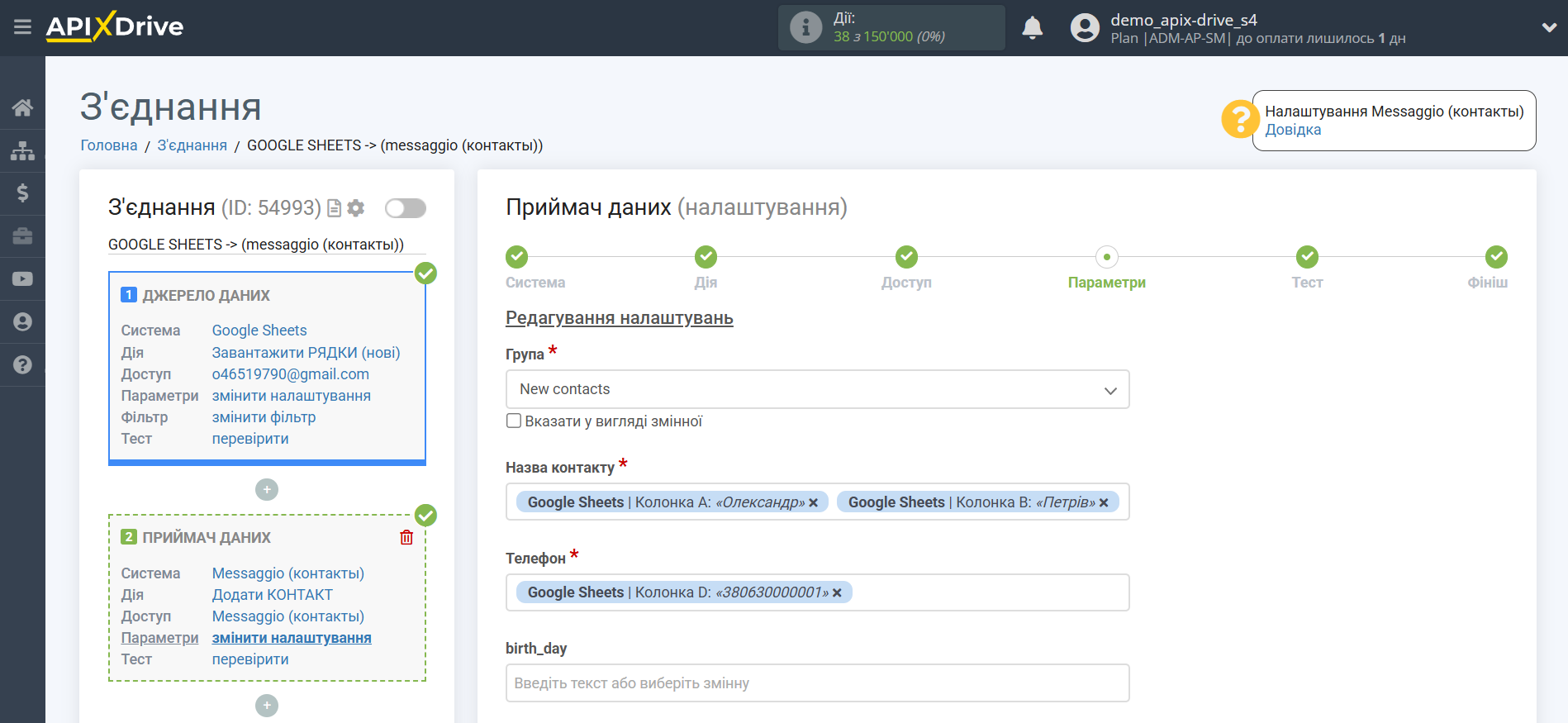This screenshot has width=1568, height=723.
Task: Click source перевірити test link
Action: pyautogui.click(x=250, y=439)
